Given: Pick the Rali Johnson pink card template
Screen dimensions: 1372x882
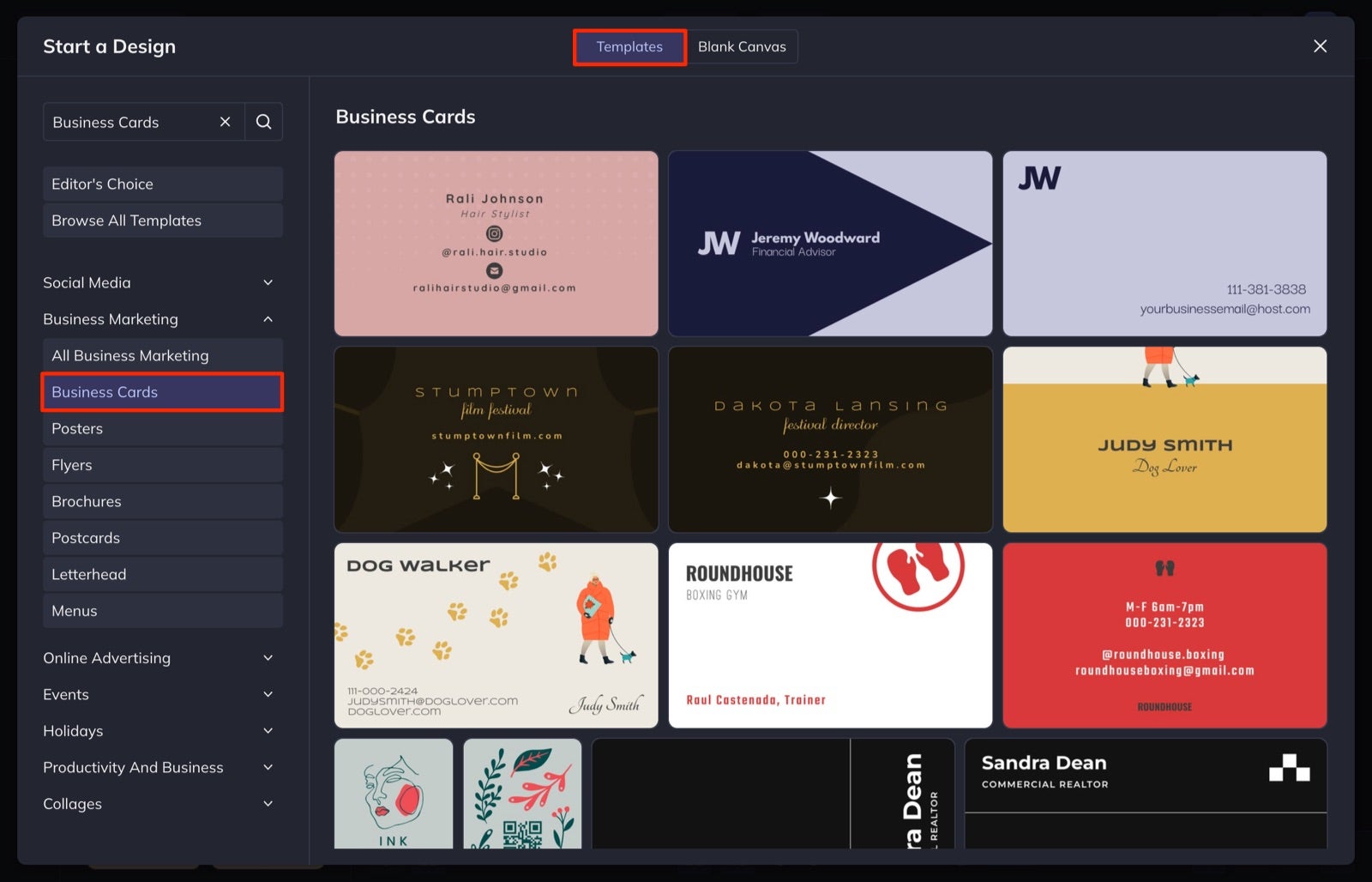Looking at the screenshot, I should 496,244.
